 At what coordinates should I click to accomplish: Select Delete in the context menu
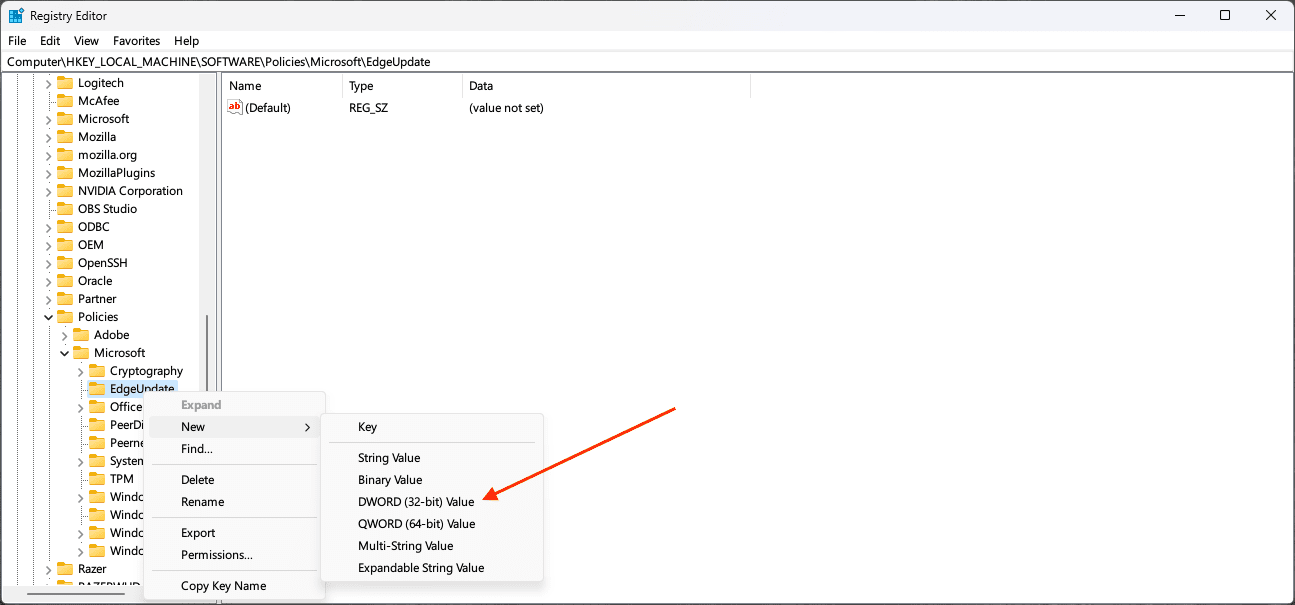click(x=235, y=480)
